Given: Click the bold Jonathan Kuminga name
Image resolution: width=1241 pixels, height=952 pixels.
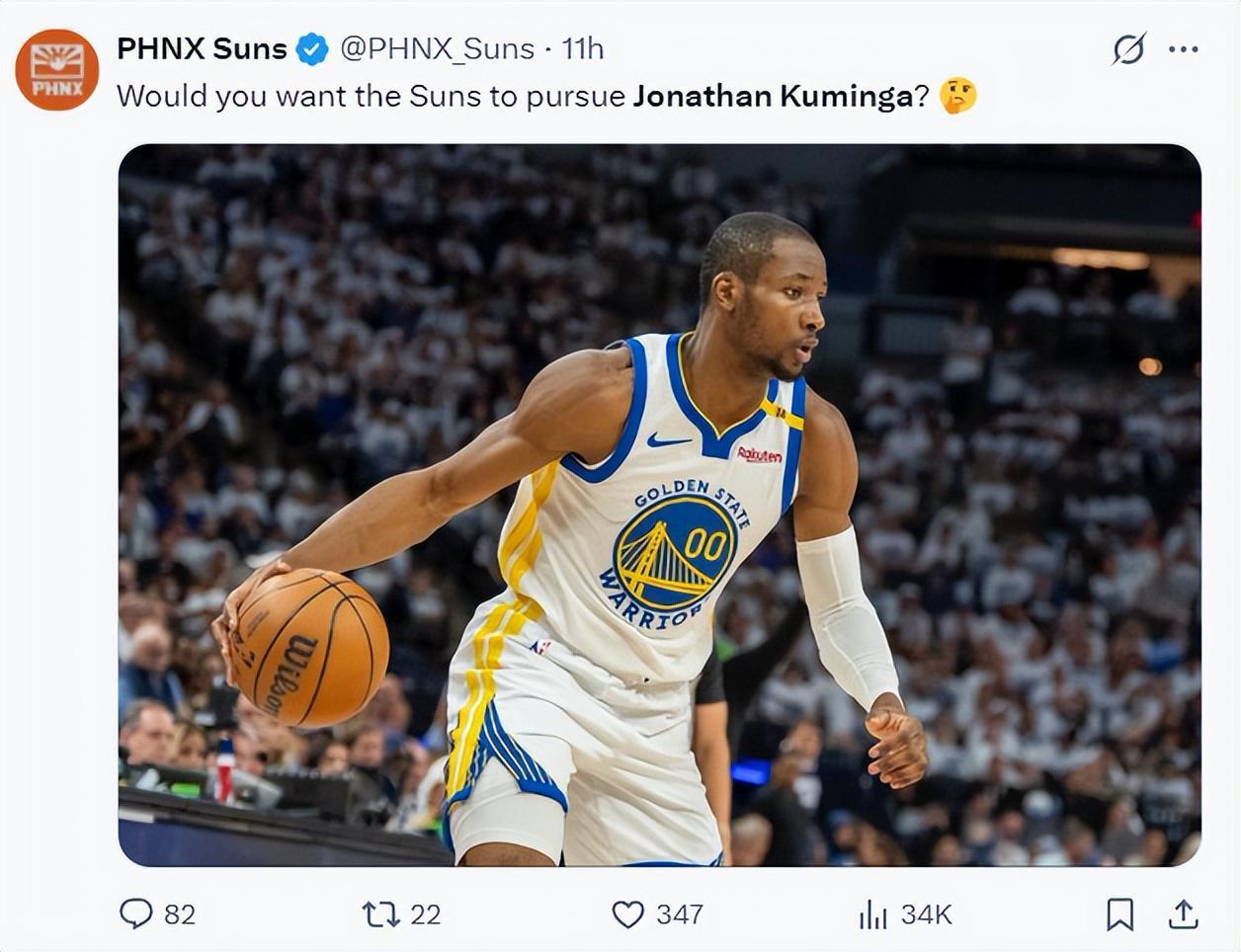Looking at the screenshot, I should coord(772,96).
